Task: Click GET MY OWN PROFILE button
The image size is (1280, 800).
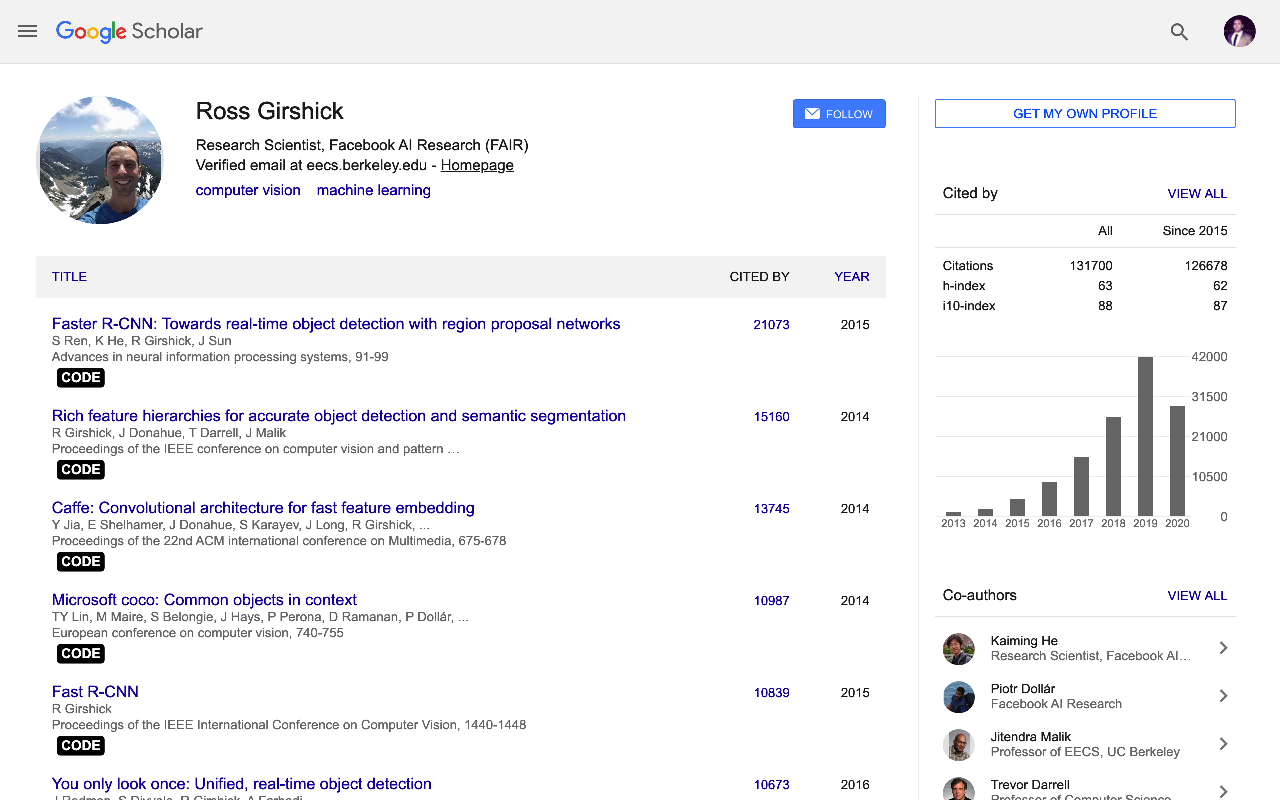Action: (1085, 114)
